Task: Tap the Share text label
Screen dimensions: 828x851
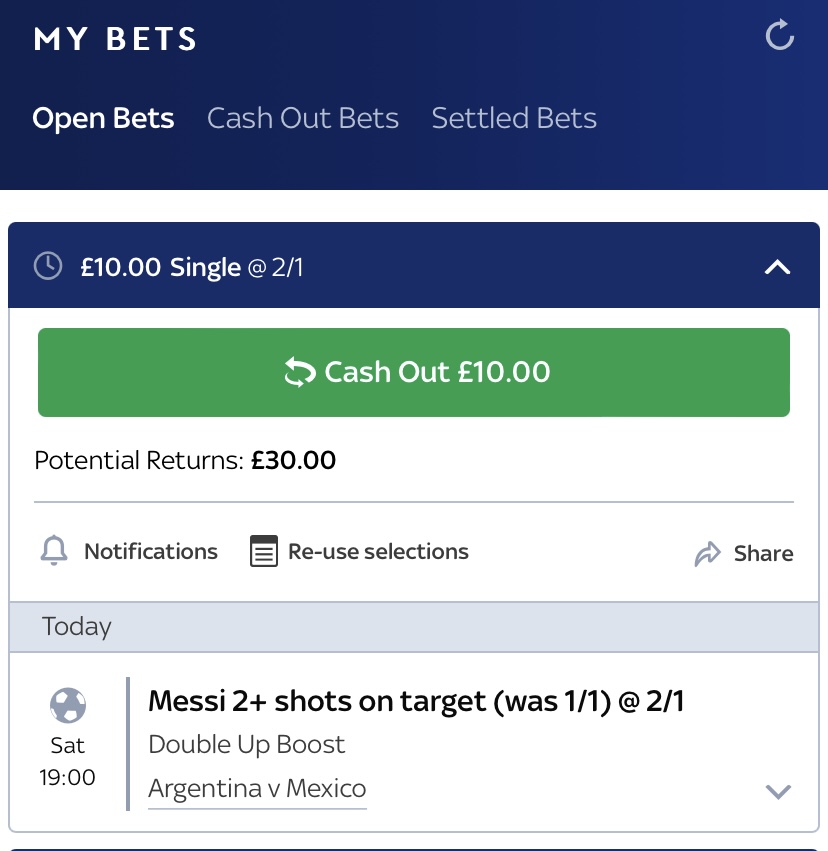Action: point(763,554)
